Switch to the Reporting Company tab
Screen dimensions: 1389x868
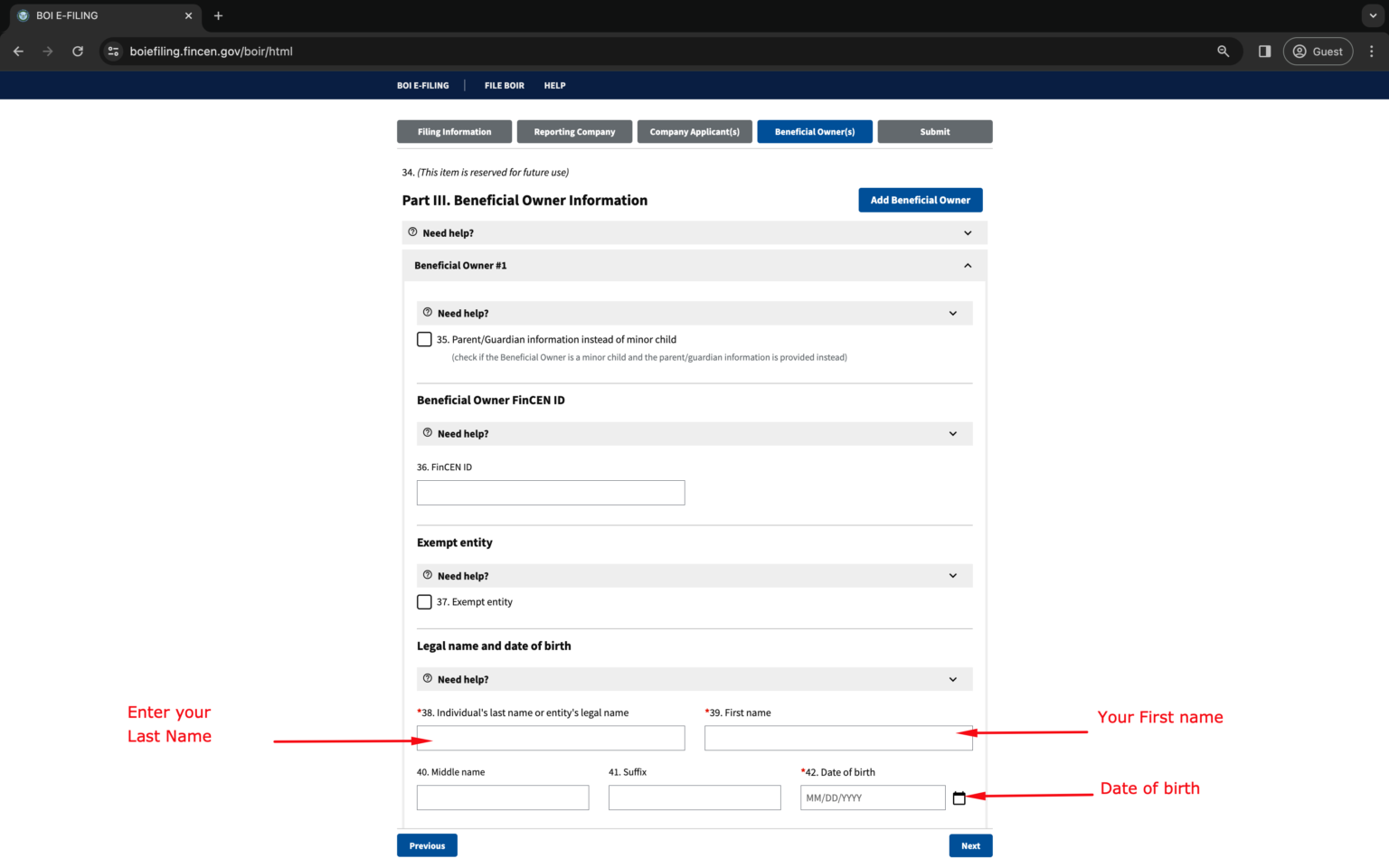[x=574, y=131]
